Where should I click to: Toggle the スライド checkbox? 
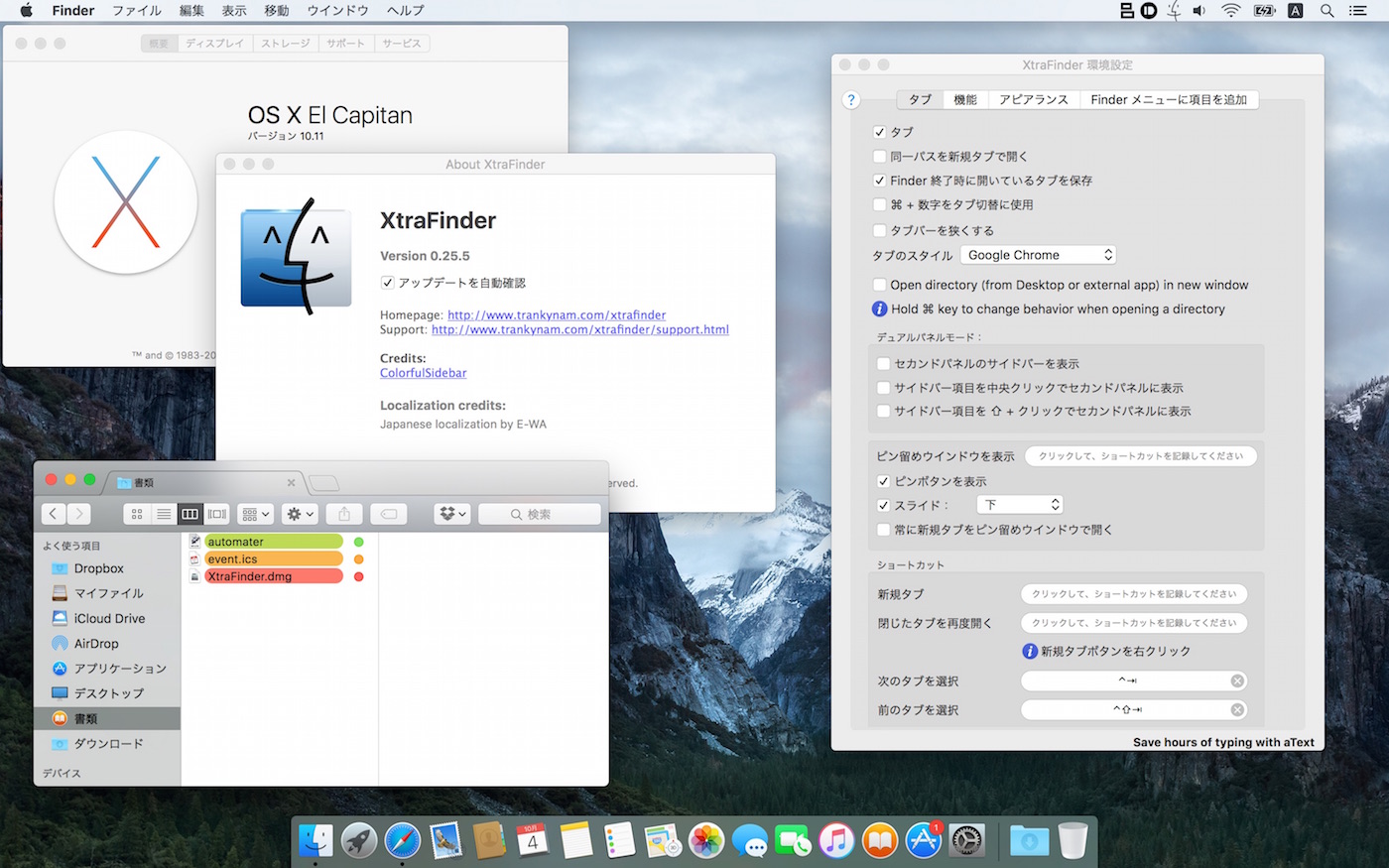pyautogui.click(x=883, y=505)
